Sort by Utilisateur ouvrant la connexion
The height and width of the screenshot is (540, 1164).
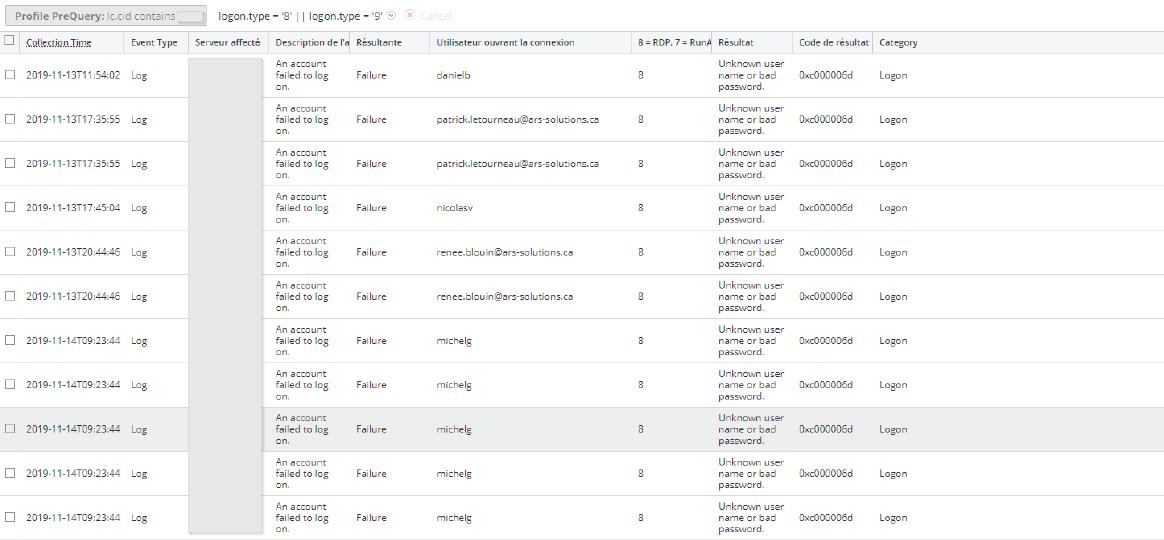(505, 43)
